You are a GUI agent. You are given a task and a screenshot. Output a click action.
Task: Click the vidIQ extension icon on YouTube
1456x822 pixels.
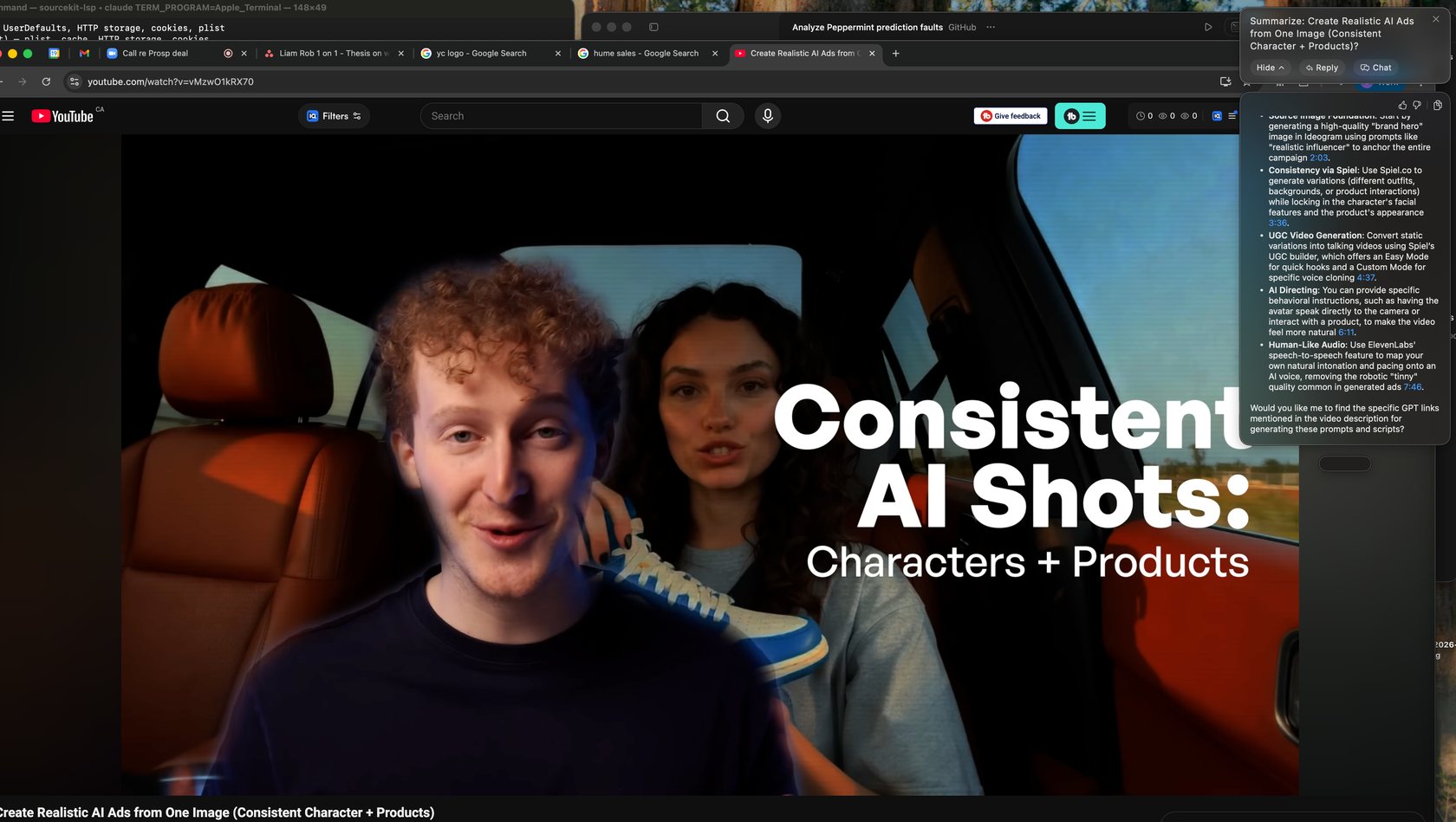tap(1216, 115)
